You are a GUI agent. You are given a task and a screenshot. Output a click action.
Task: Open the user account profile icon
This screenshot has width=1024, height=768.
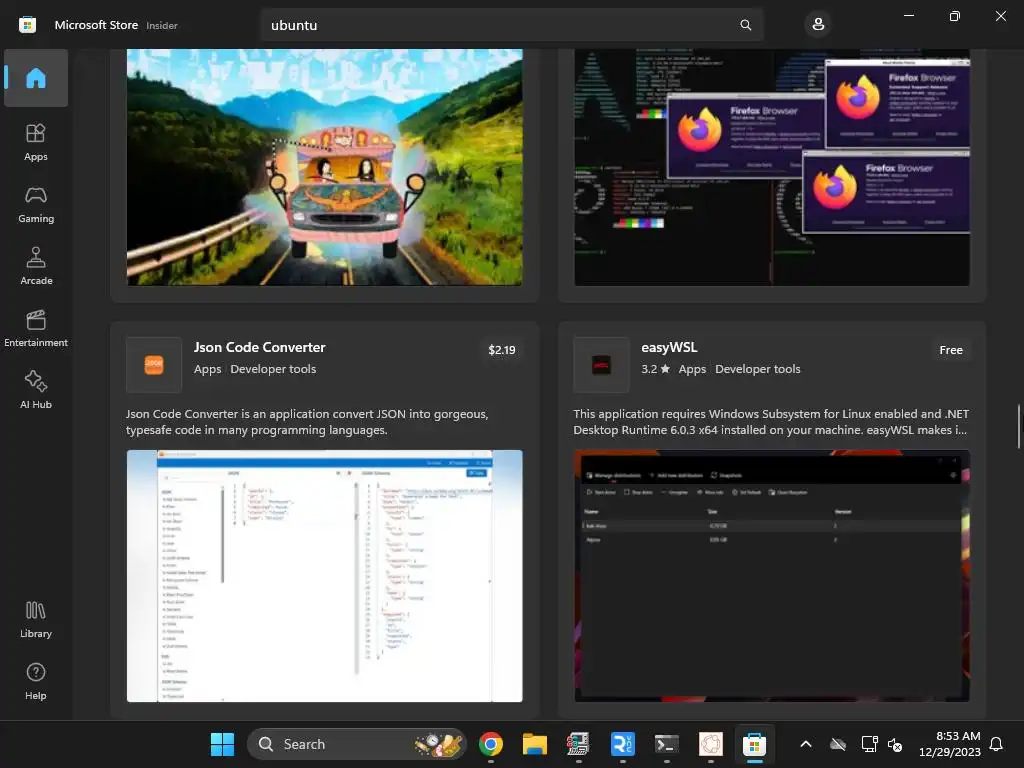tap(818, 25)
